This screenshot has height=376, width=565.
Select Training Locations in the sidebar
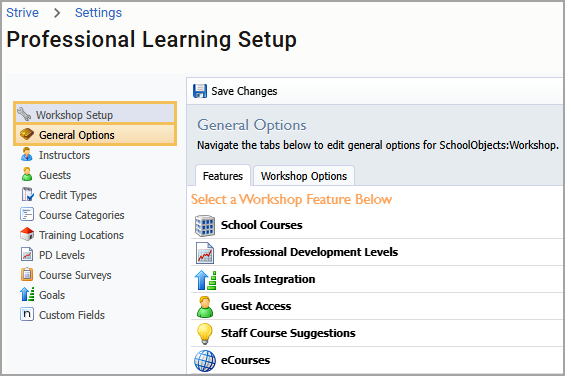81,235
